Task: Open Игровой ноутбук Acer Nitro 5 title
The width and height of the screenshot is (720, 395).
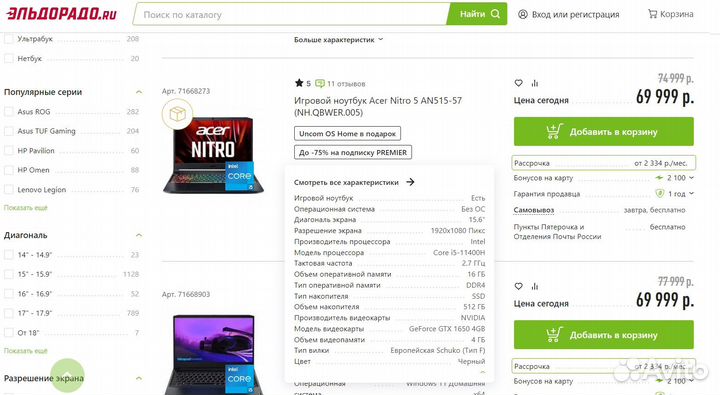Action: point(378,107)
